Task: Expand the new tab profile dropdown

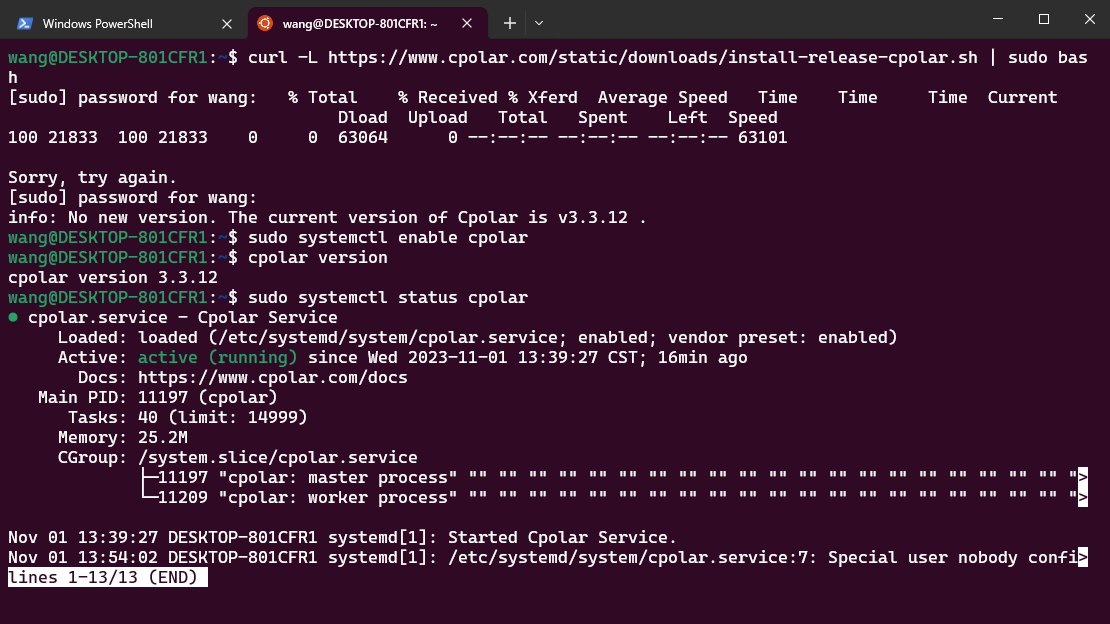Action: coord(539,23)
